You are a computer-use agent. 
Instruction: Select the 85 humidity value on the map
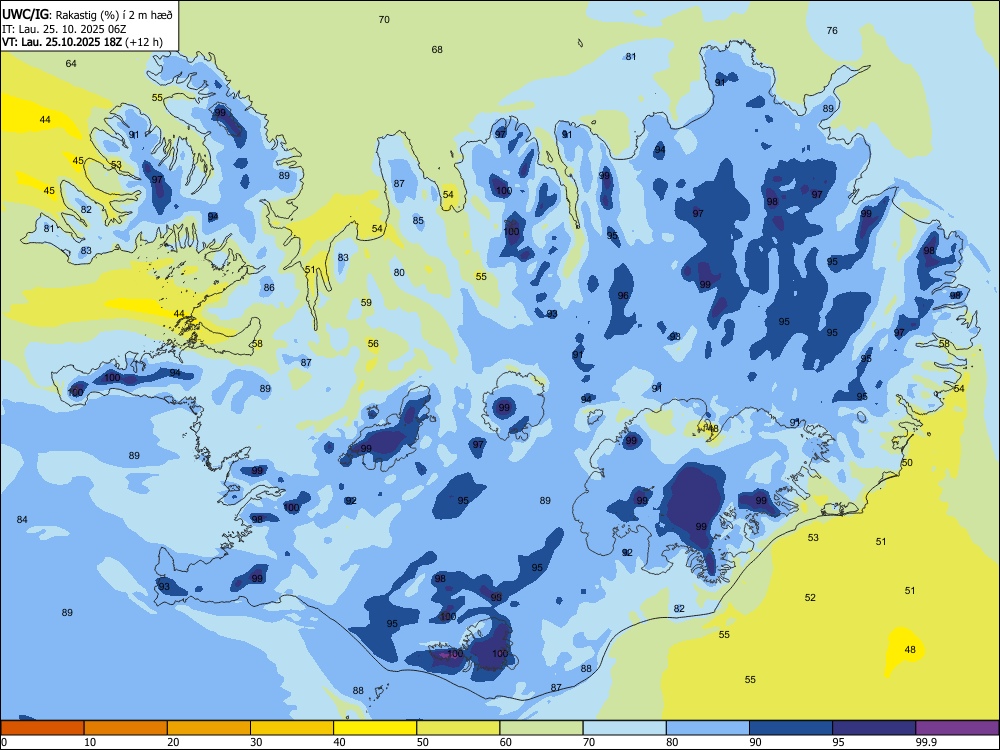pyautogui.click(x=418, y=221)
